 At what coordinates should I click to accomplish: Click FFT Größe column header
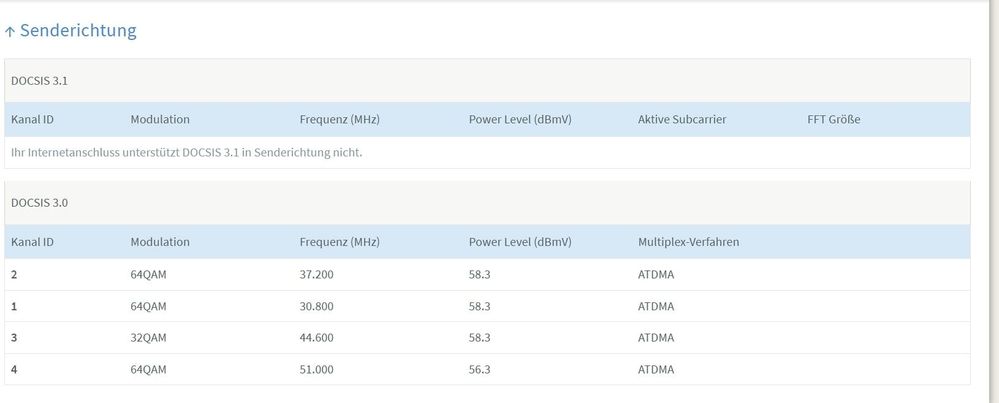[x=833, y=120]
